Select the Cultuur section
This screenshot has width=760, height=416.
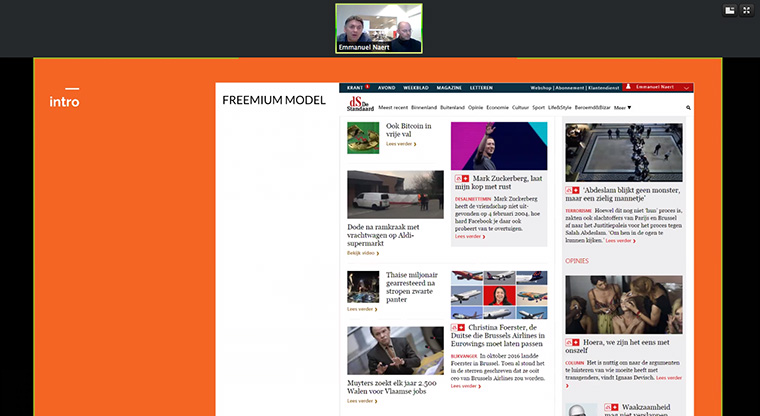tap(520, 108)
